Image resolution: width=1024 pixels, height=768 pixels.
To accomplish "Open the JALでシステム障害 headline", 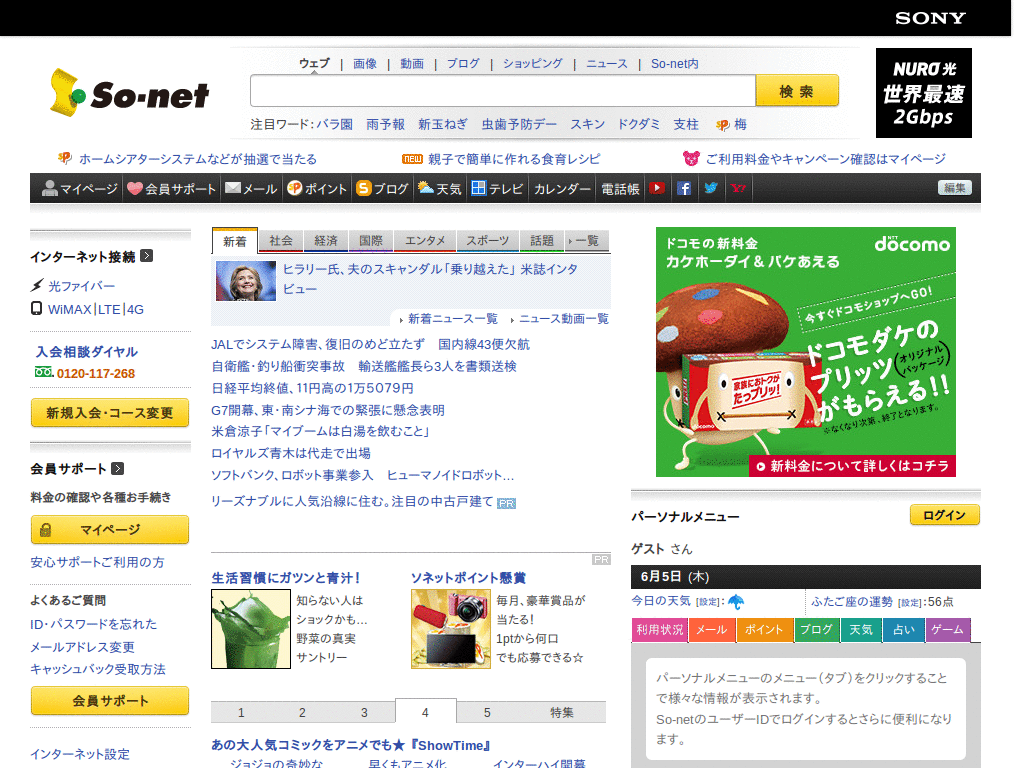I will pyautogui.click(x=370, y=344).
